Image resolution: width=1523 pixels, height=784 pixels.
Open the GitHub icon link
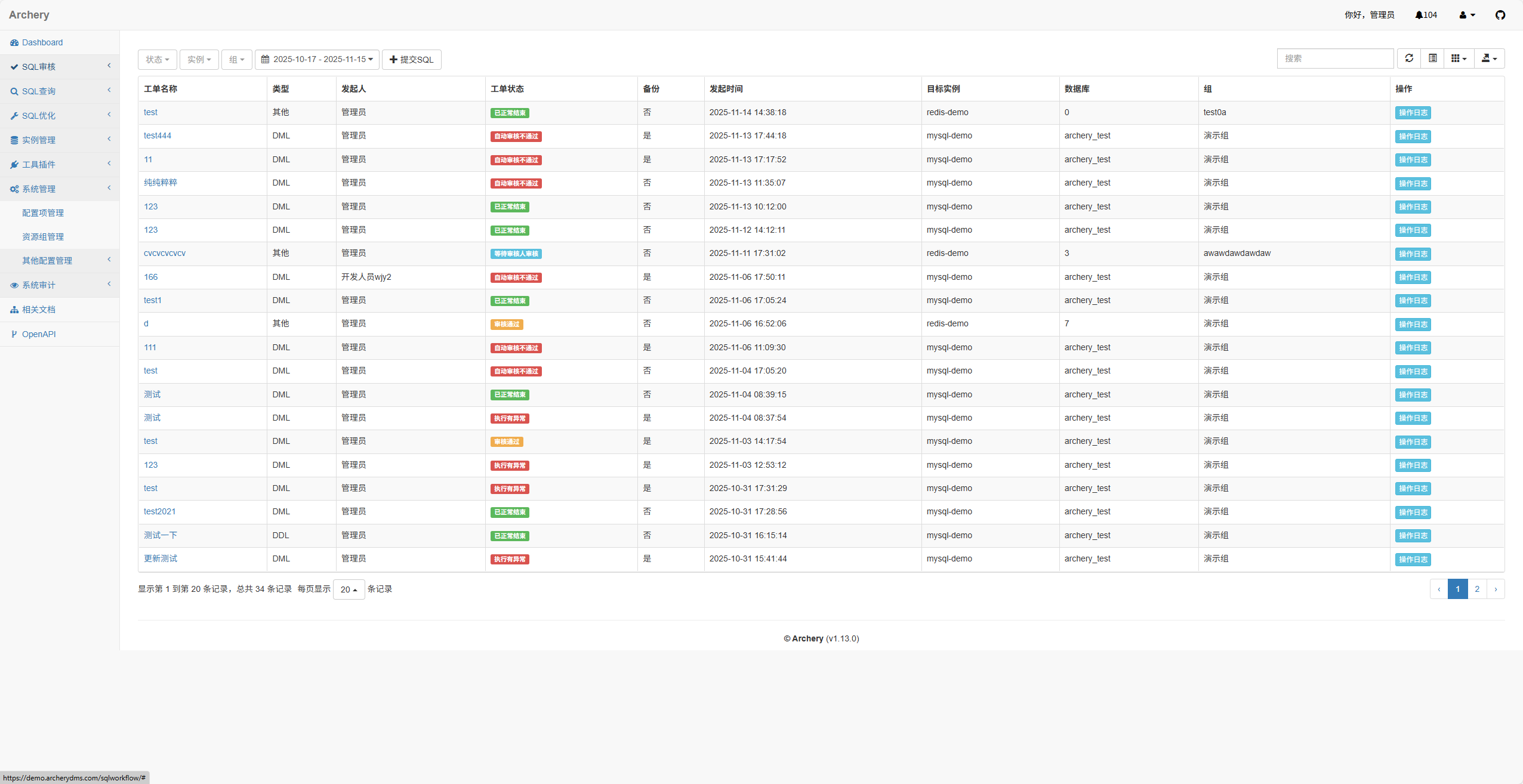coord(1500,15)
